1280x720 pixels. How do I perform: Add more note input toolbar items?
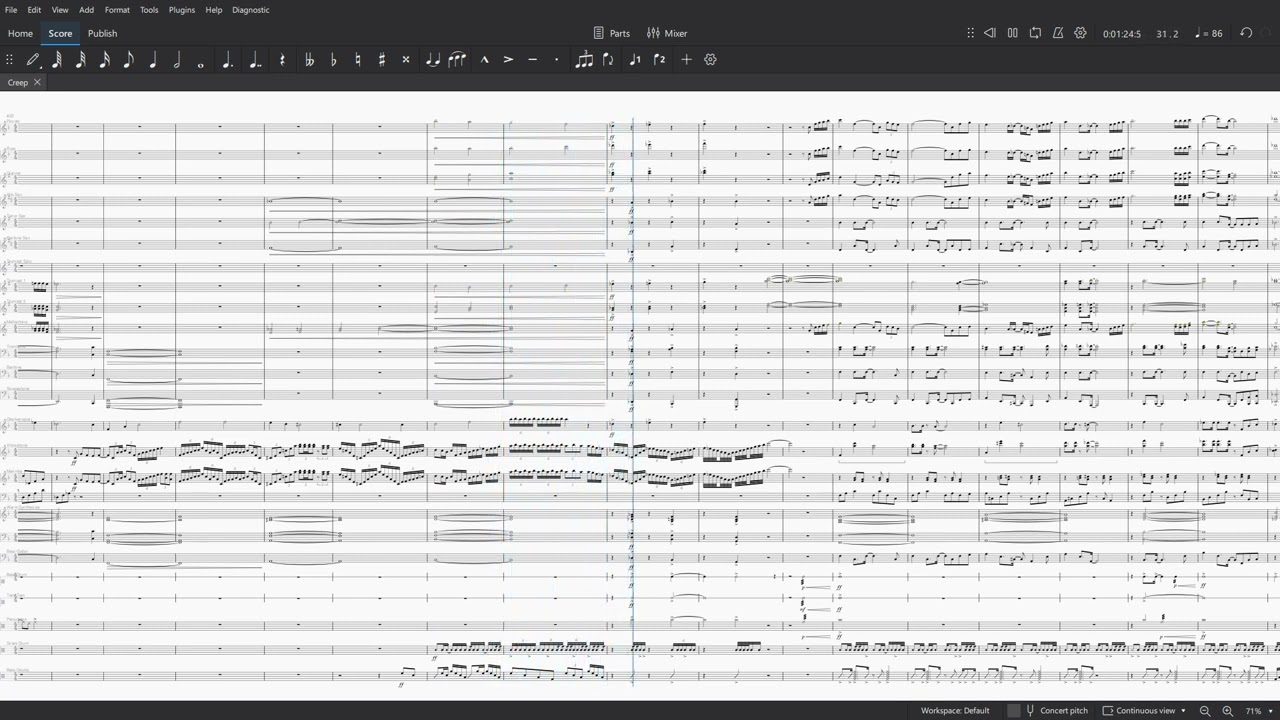686,60
